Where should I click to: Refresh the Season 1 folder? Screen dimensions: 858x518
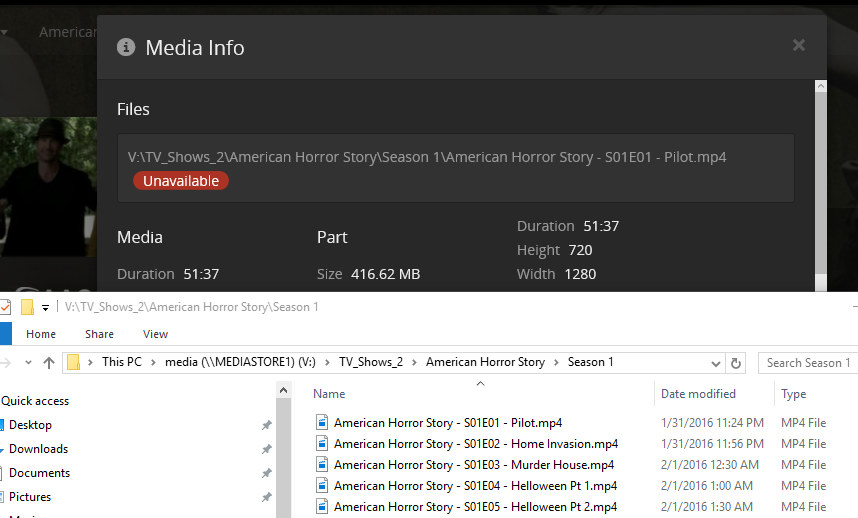click(x=736, y=363)
